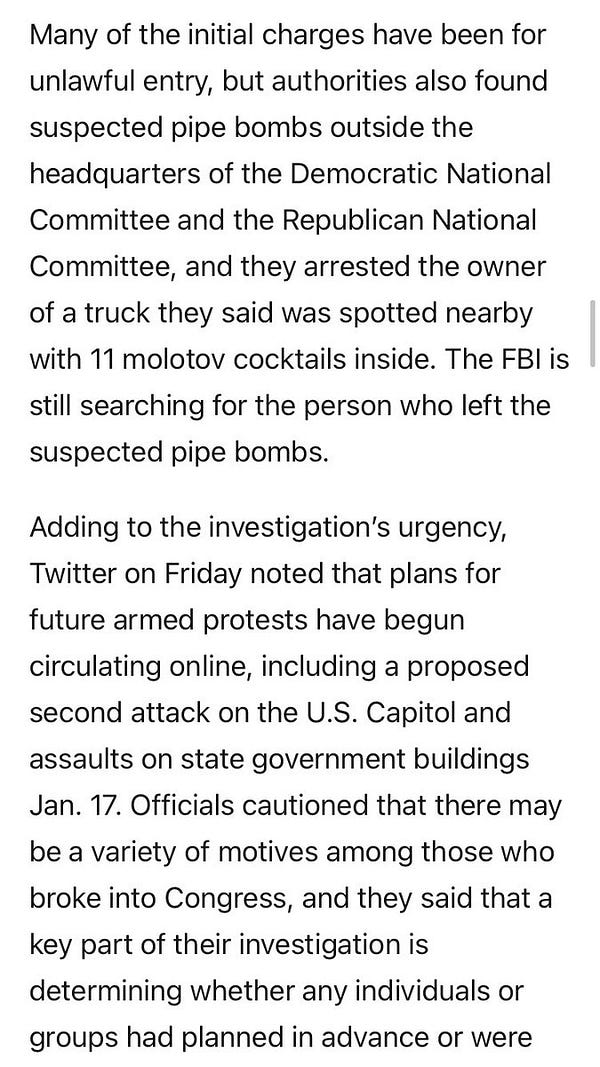Click the words "state government buildings"
This screenshot has width=600, height=1067.
point(354,759)
